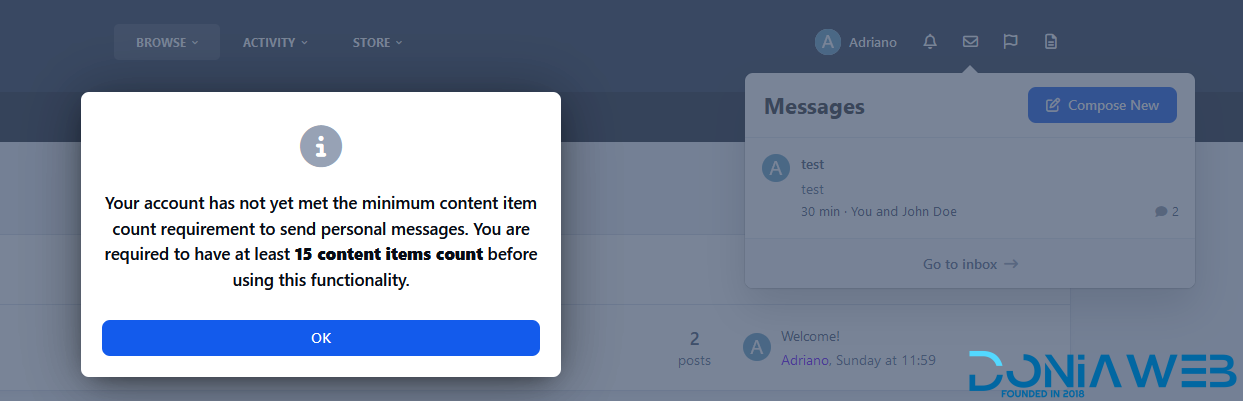This screenshot has height=401, width=1243.
Task: Expand the Browse dropdown menu
Action: point(167,42)
